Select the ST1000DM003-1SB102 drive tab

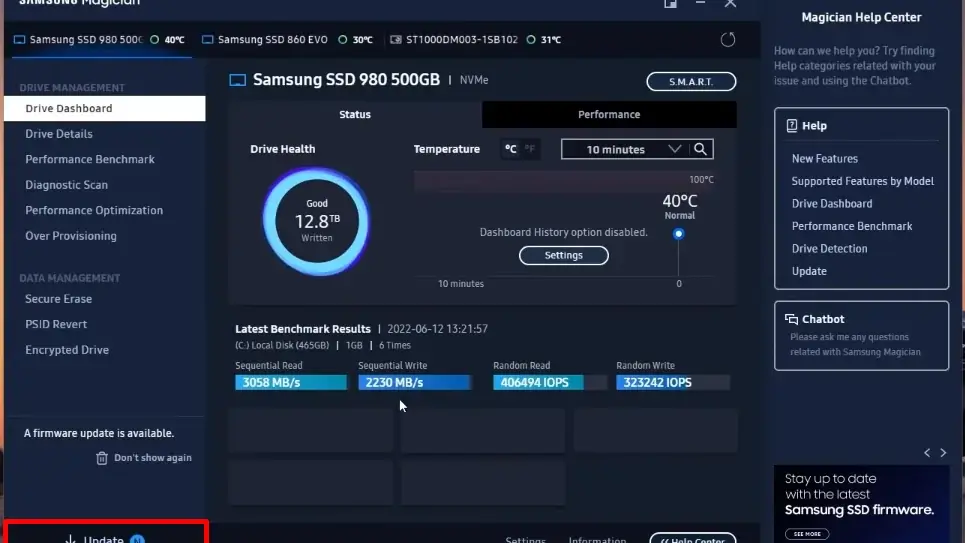476,39
